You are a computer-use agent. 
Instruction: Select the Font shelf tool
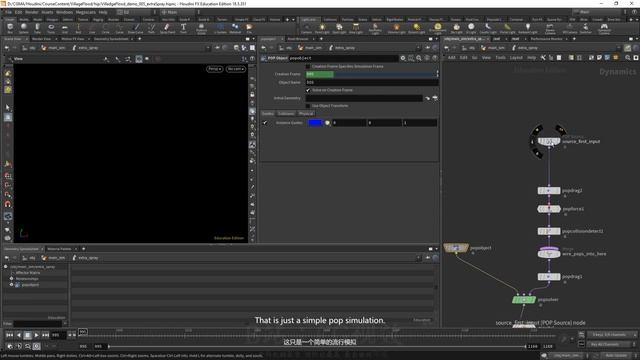point(183,28)
